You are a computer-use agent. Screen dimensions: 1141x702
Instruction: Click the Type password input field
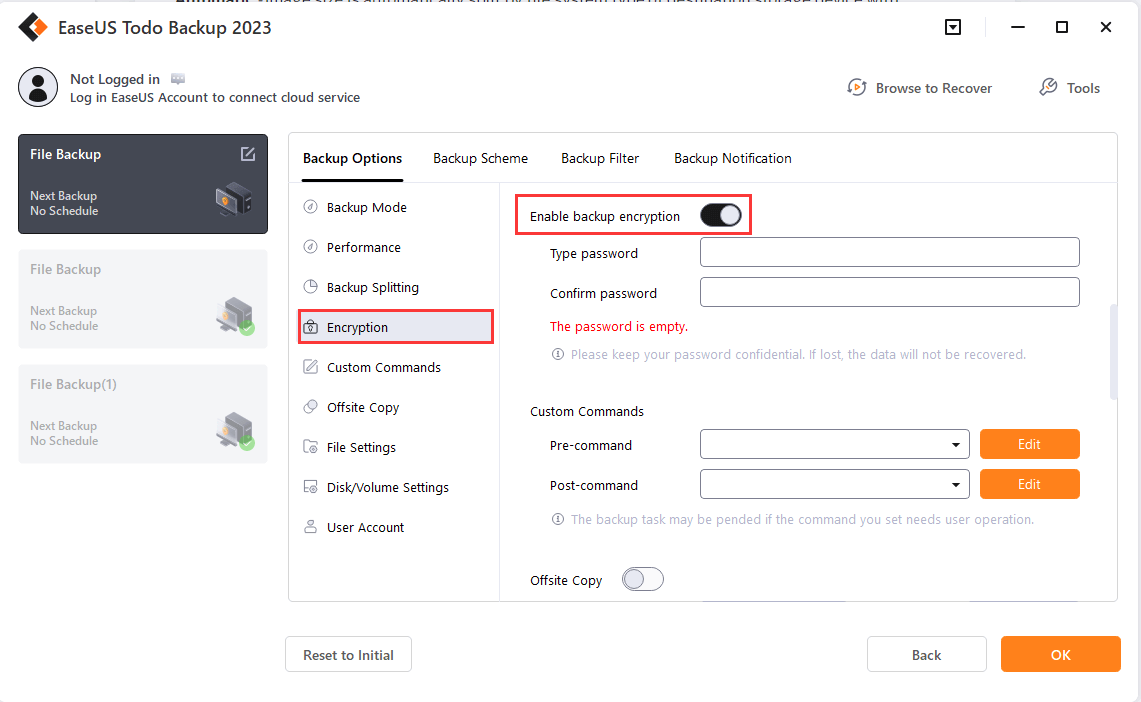tap(889, 252)
